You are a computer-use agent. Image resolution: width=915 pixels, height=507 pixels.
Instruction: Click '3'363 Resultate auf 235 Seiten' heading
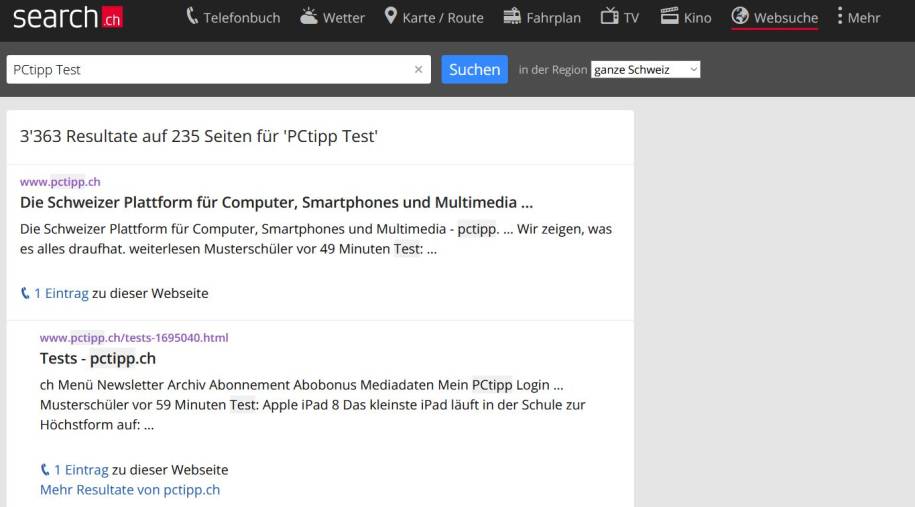pyautogui.click(x=198, y=136)
